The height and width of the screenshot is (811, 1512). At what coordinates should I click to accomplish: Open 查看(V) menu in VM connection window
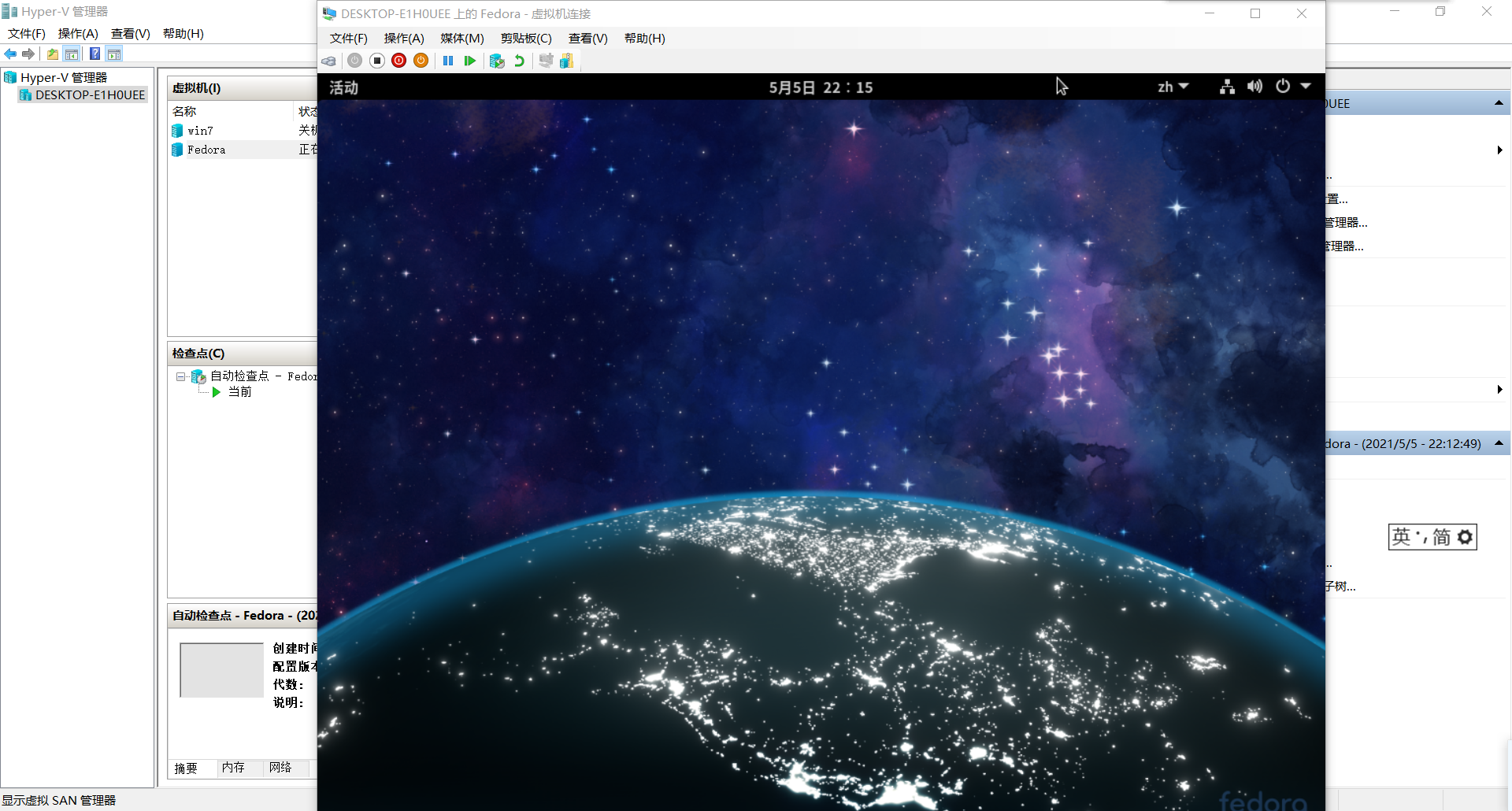point(588,39)
